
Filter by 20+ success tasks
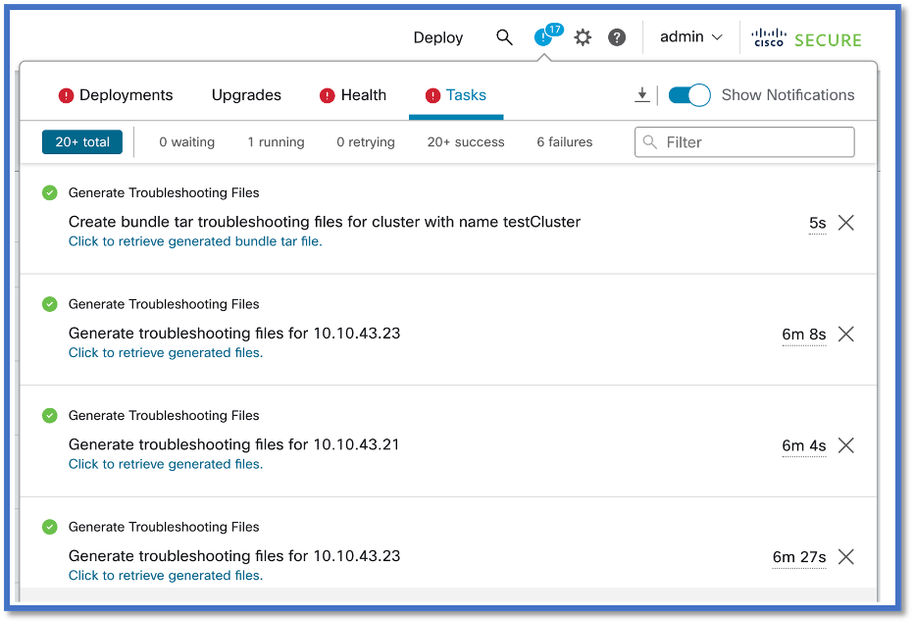pyautogui.click(x=466, y=142)
